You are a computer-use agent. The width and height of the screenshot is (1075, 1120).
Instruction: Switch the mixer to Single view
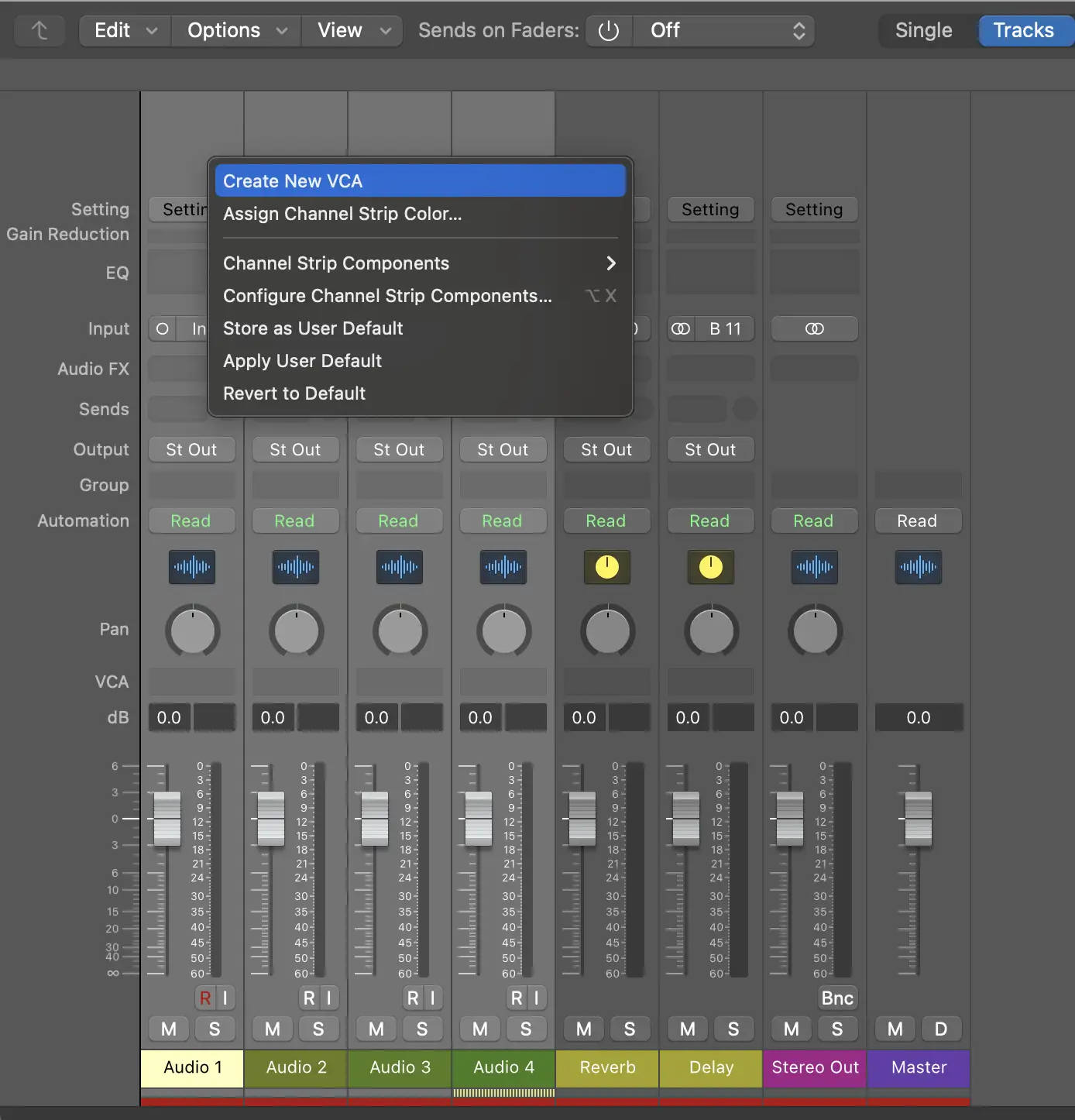coord(923,30)
